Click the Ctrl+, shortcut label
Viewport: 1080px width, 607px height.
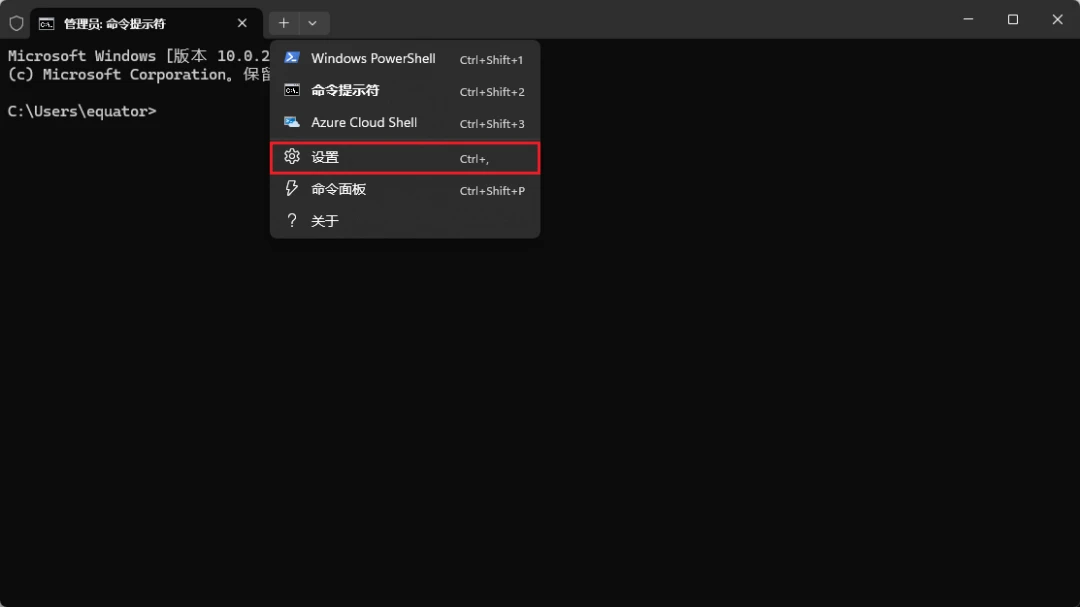coord(474,159)
